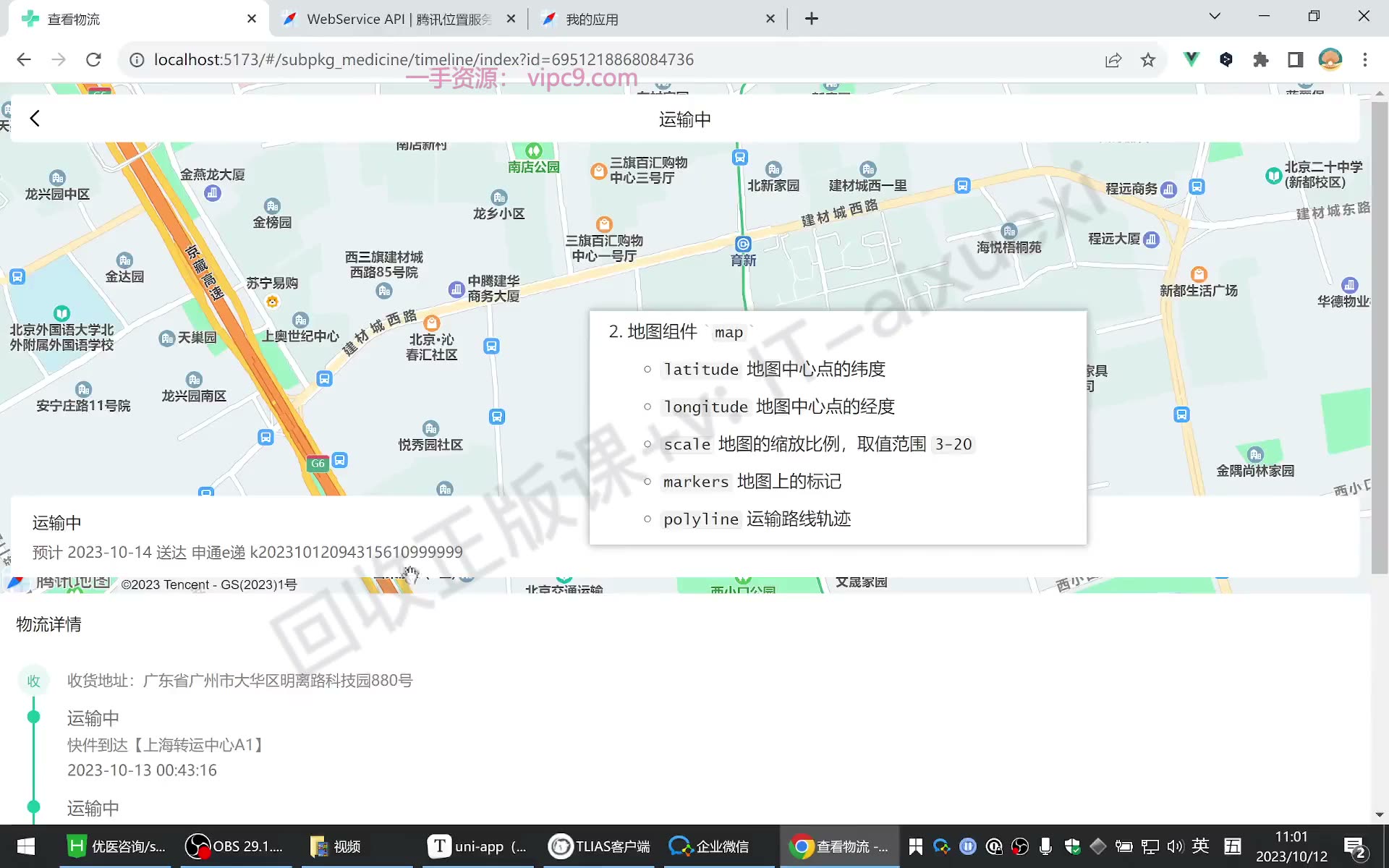Click the 三旗百汇购物中心三号厅 marker

coord(599,171)
